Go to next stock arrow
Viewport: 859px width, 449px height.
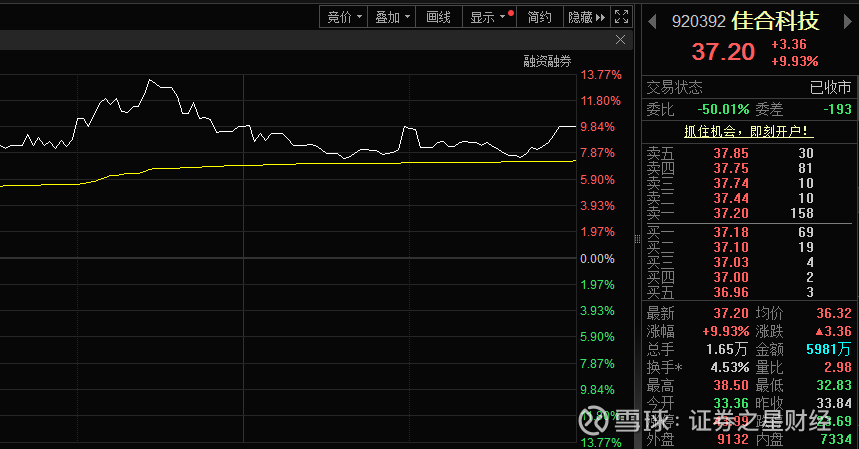tap(847, 22)
